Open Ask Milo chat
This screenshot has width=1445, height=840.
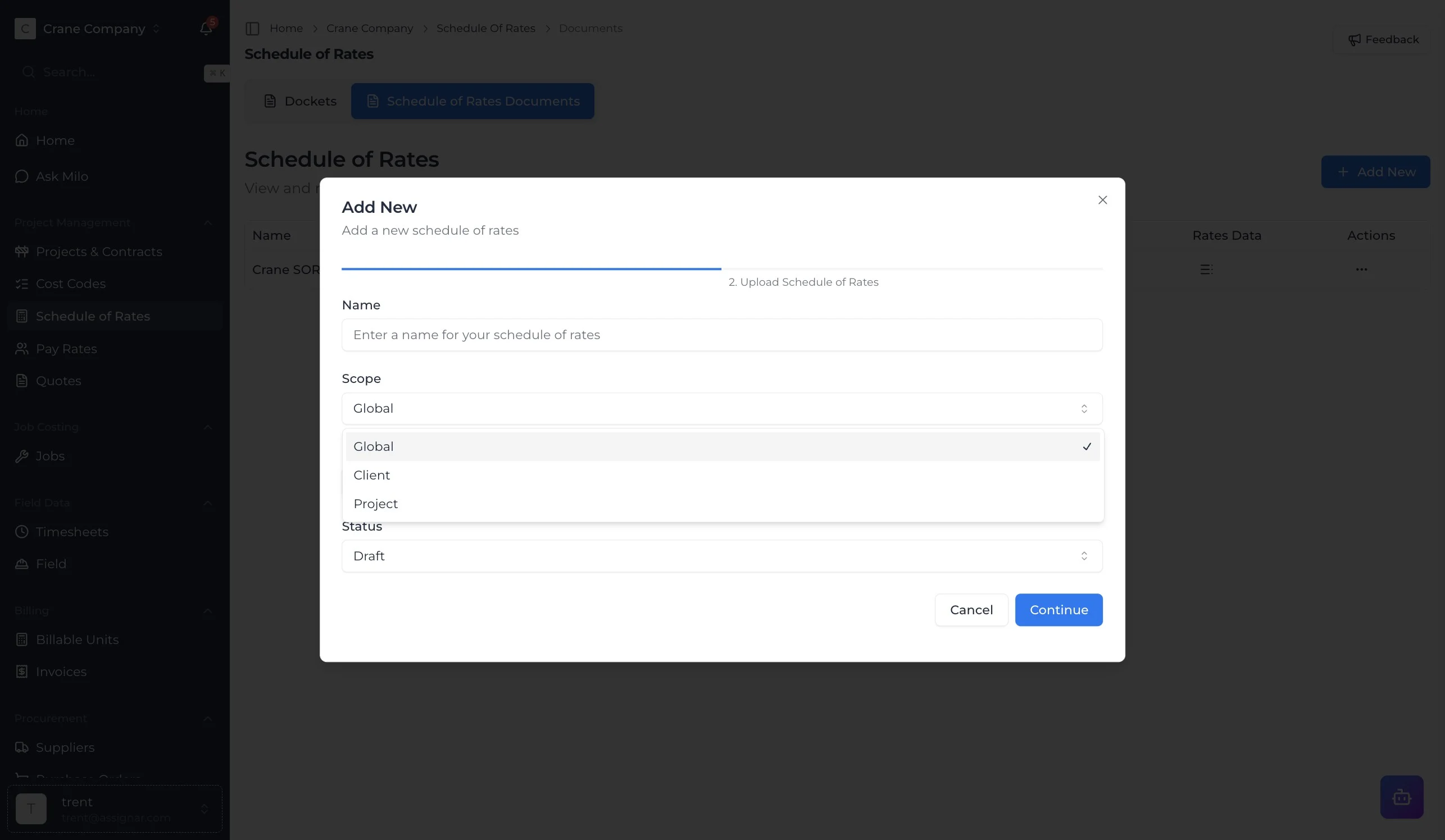[x=62, y=176]
